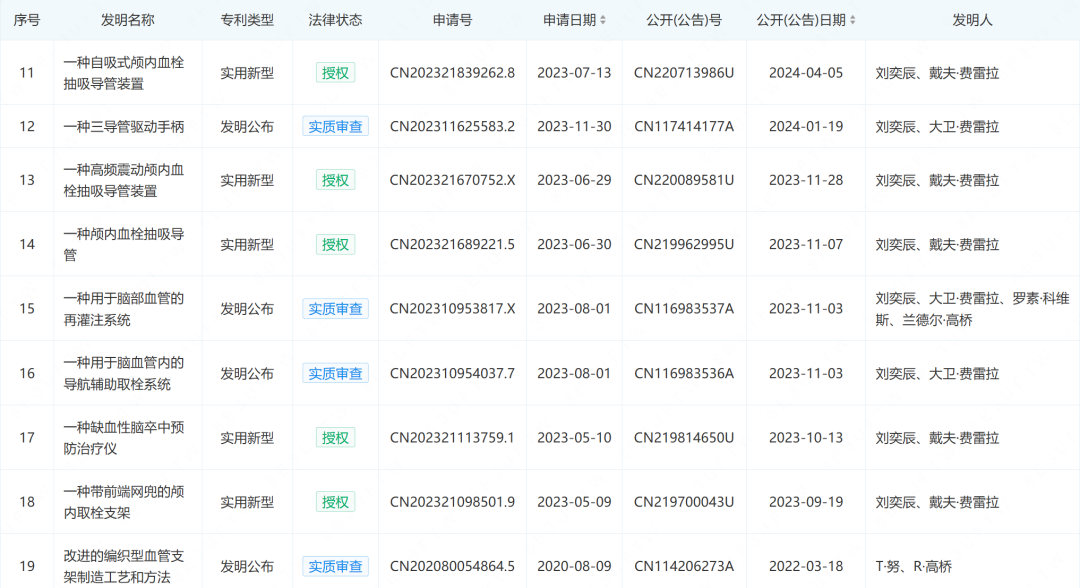Sort by 申请日期 using its sort arrows
This screenshot has width=1080, height=588.
(x=604, y=20)
